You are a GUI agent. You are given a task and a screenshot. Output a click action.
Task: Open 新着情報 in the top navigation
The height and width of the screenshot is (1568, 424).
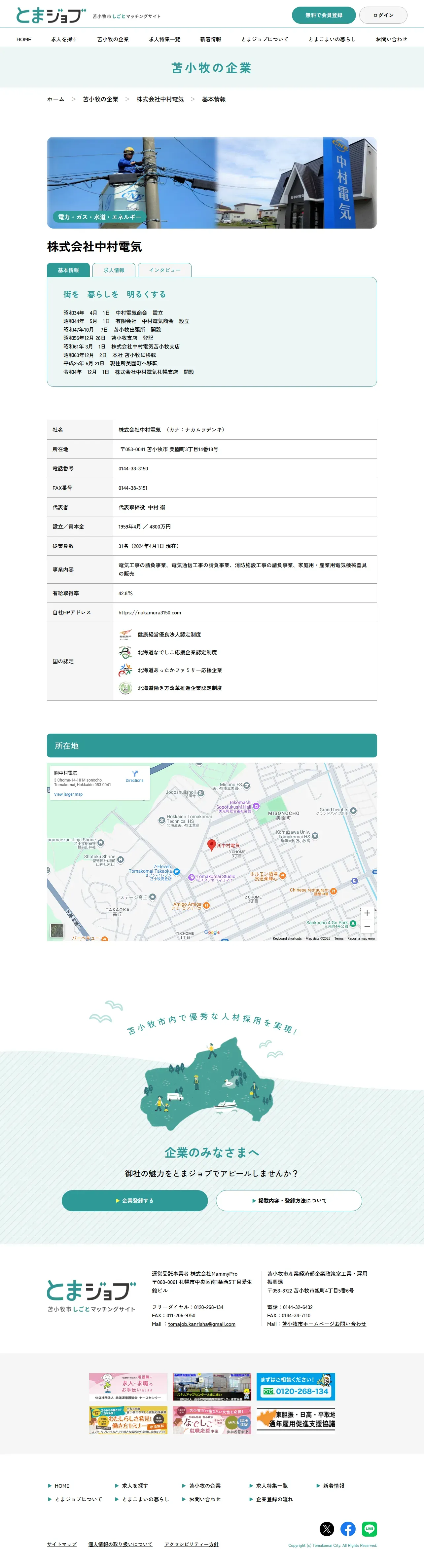point(210,40)
